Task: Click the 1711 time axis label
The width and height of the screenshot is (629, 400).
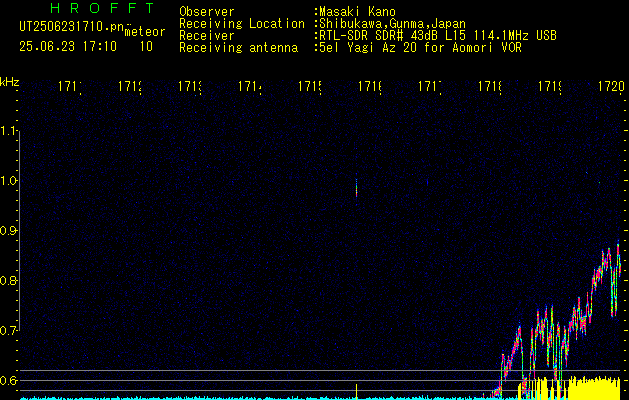Action: pos(70,86)
